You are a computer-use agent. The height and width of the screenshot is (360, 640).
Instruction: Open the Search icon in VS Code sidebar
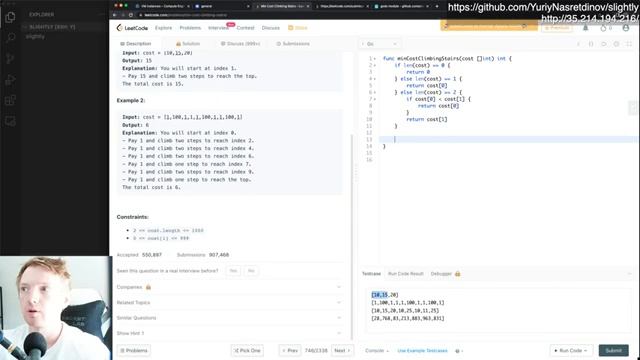pyautogui.click(x=10, y=38)
